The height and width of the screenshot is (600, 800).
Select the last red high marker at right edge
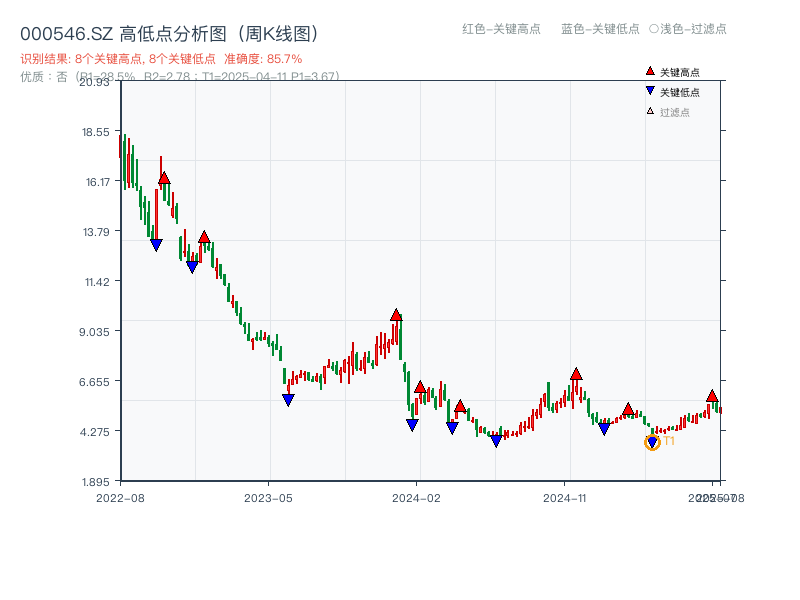[712, 396]
